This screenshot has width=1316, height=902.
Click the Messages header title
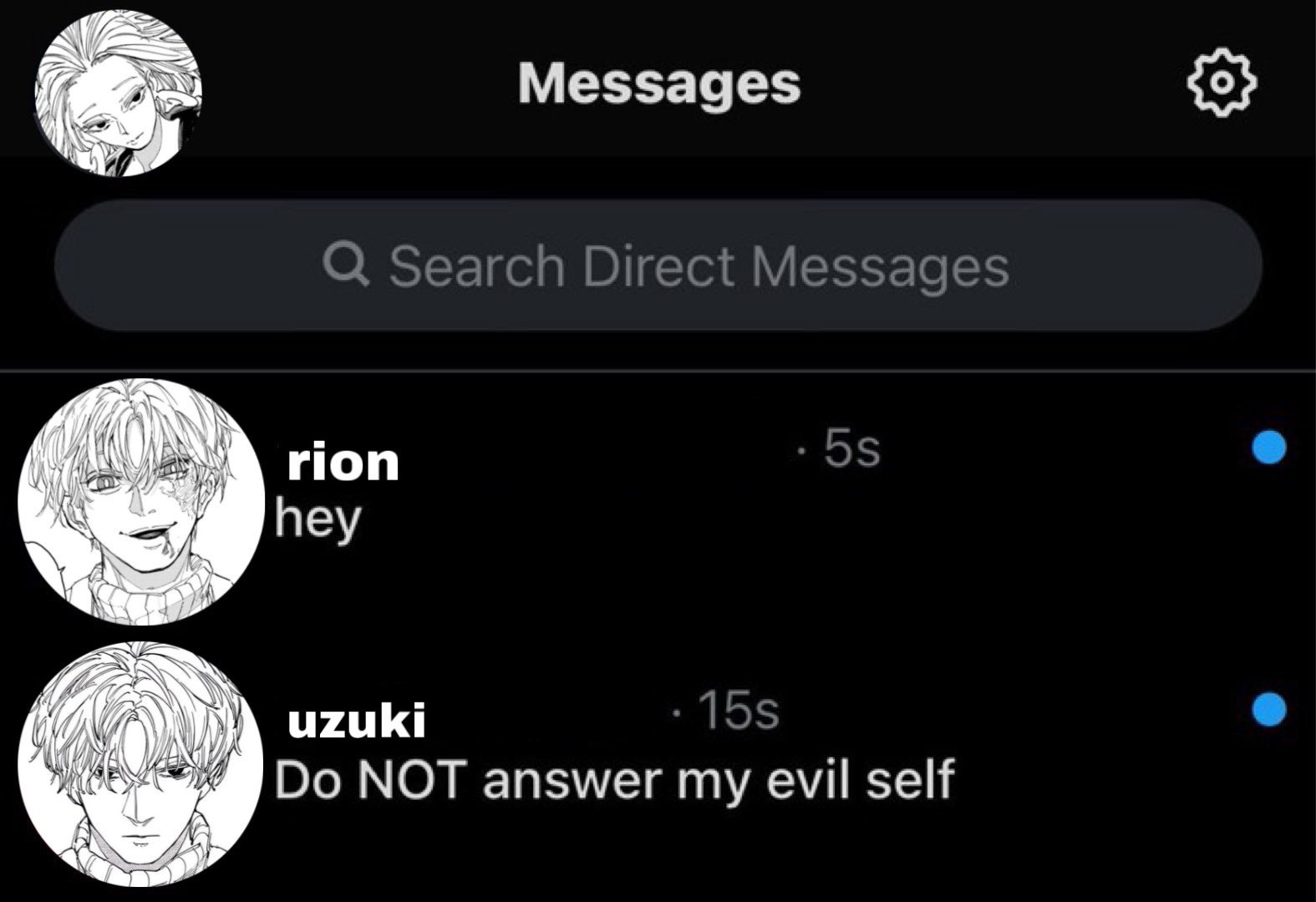click(x=659, y=84)
